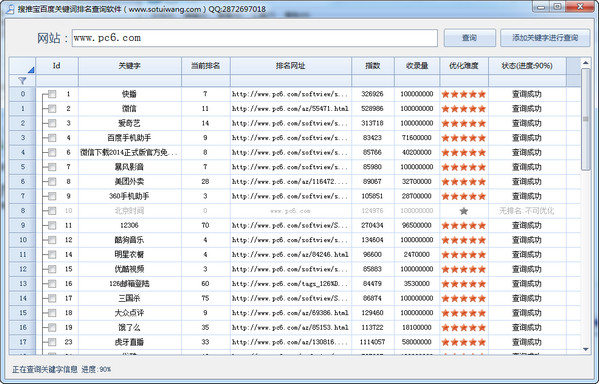The image size is (599, 384).
Task: Select row header number 17
Action: [23, 342]
